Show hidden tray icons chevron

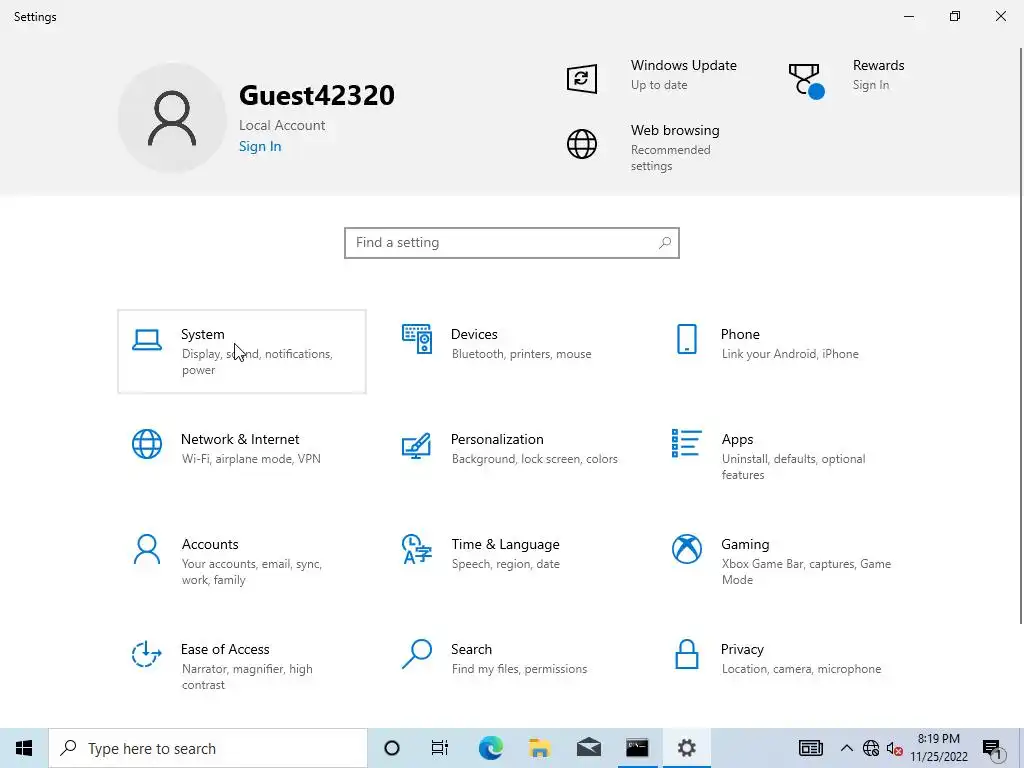[846, 748]
